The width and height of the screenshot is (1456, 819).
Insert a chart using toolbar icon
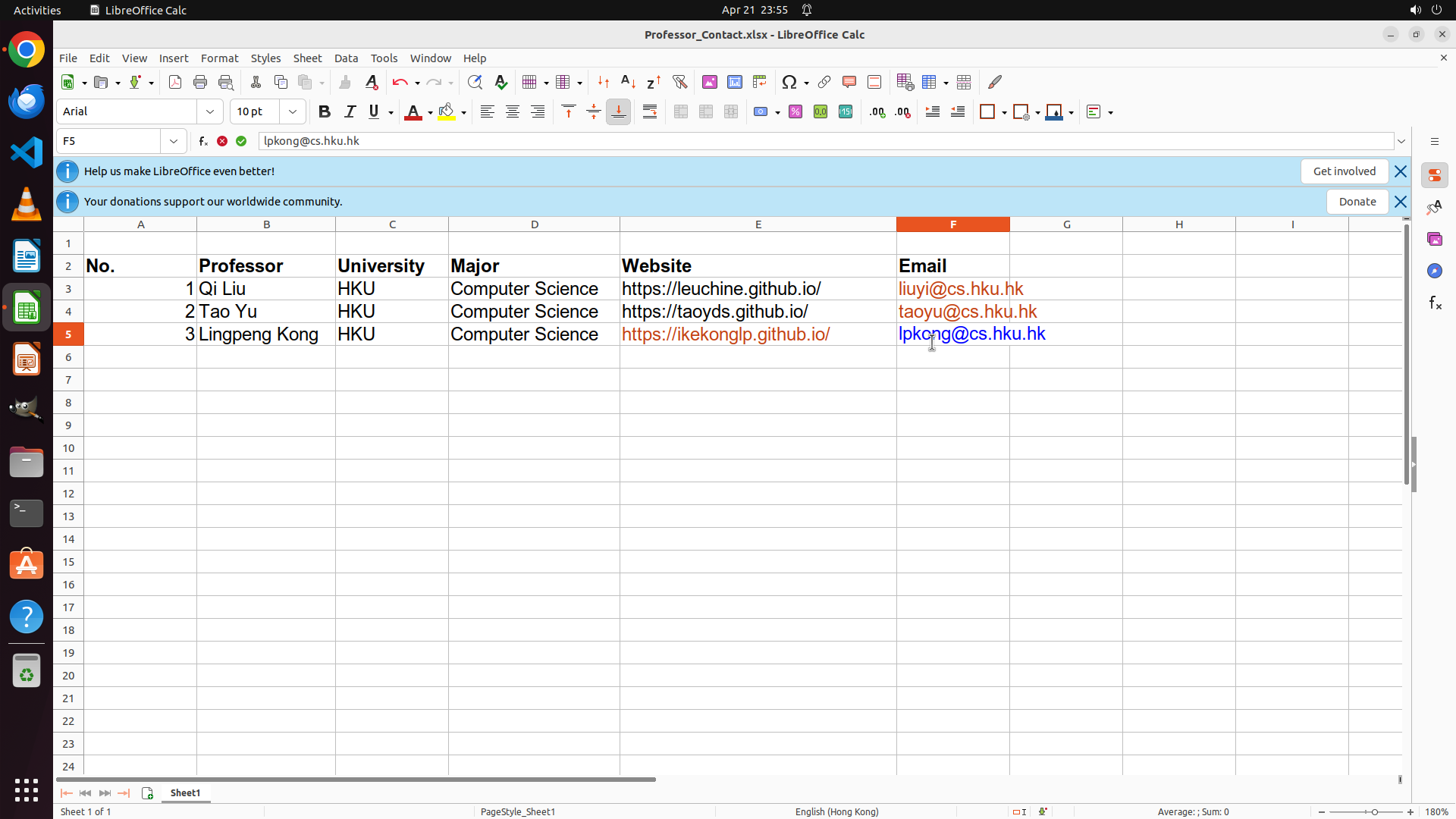coord(734,82)
